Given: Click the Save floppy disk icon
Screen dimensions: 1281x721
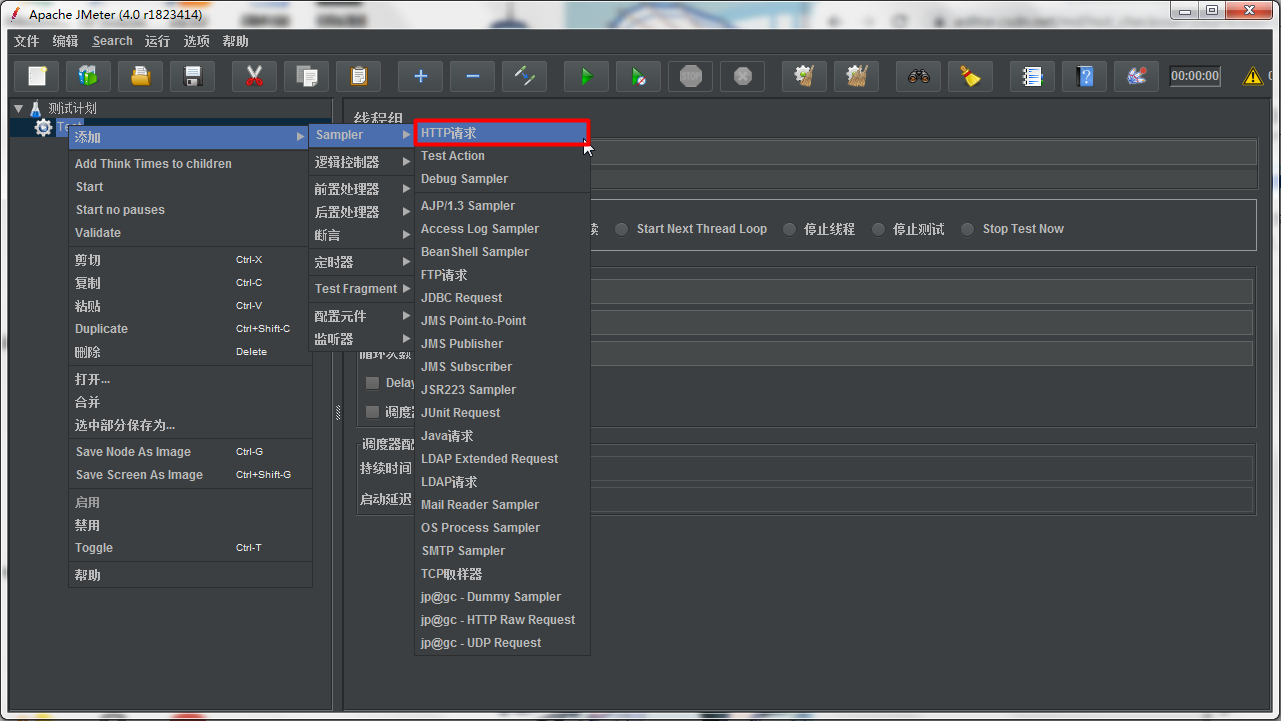Looking at the screenshot, I should (x=193, y=76).
